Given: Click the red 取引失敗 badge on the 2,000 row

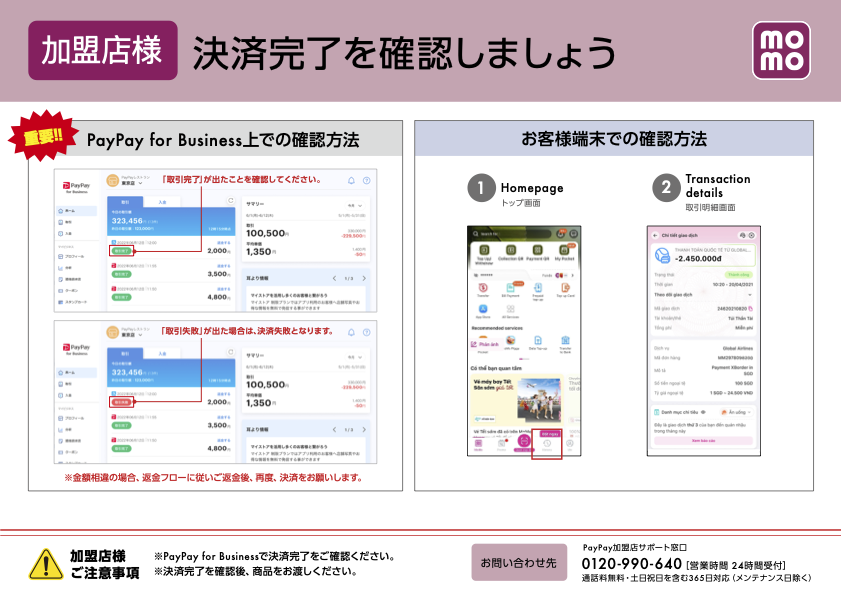Looking at the screenshot, I should point(121,402).
